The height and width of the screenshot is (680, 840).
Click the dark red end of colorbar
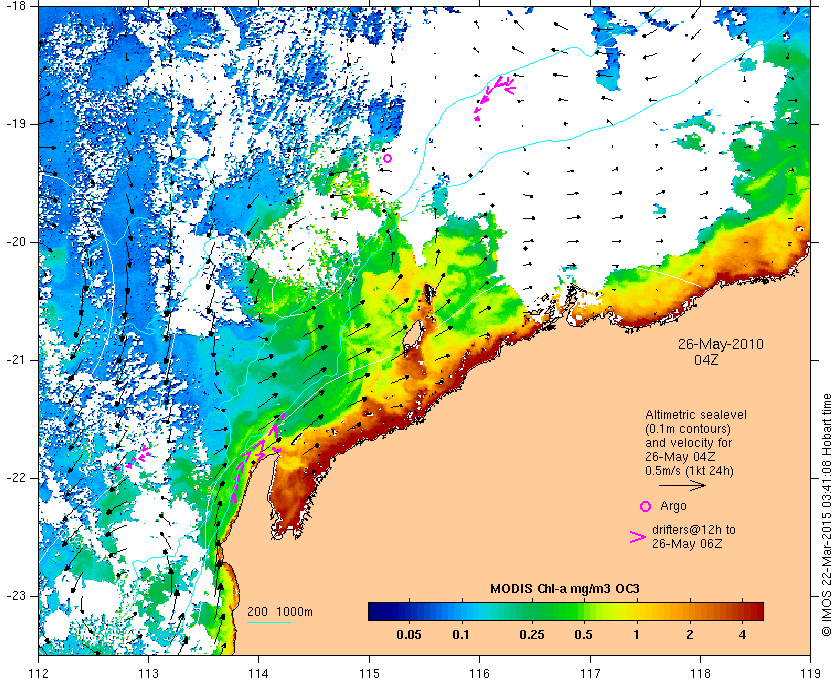coord(756,611)
